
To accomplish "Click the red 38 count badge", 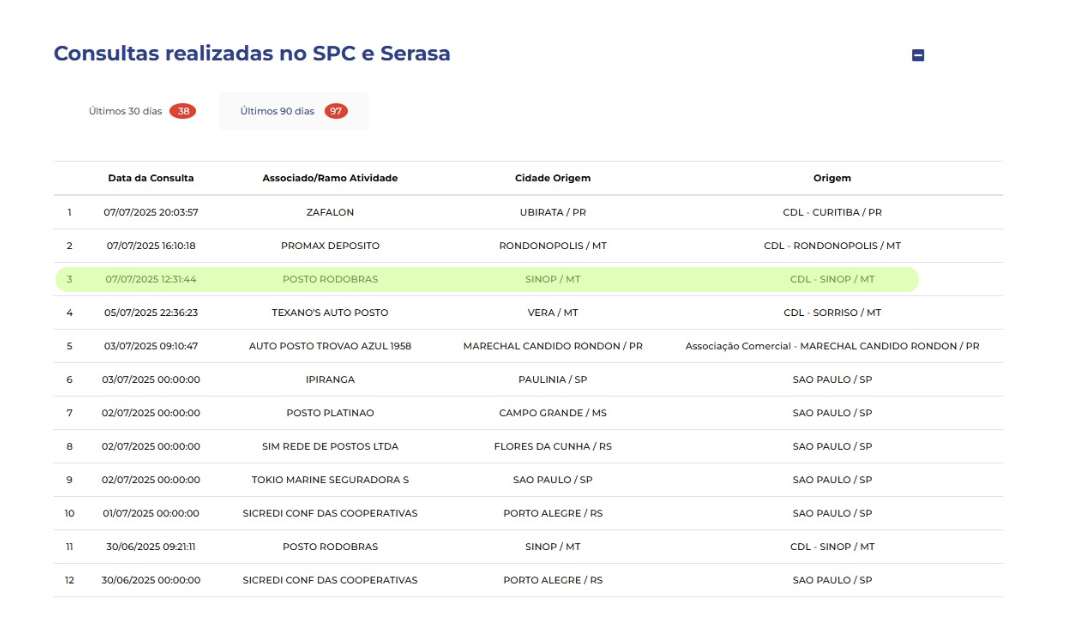I will pos(183,111).
